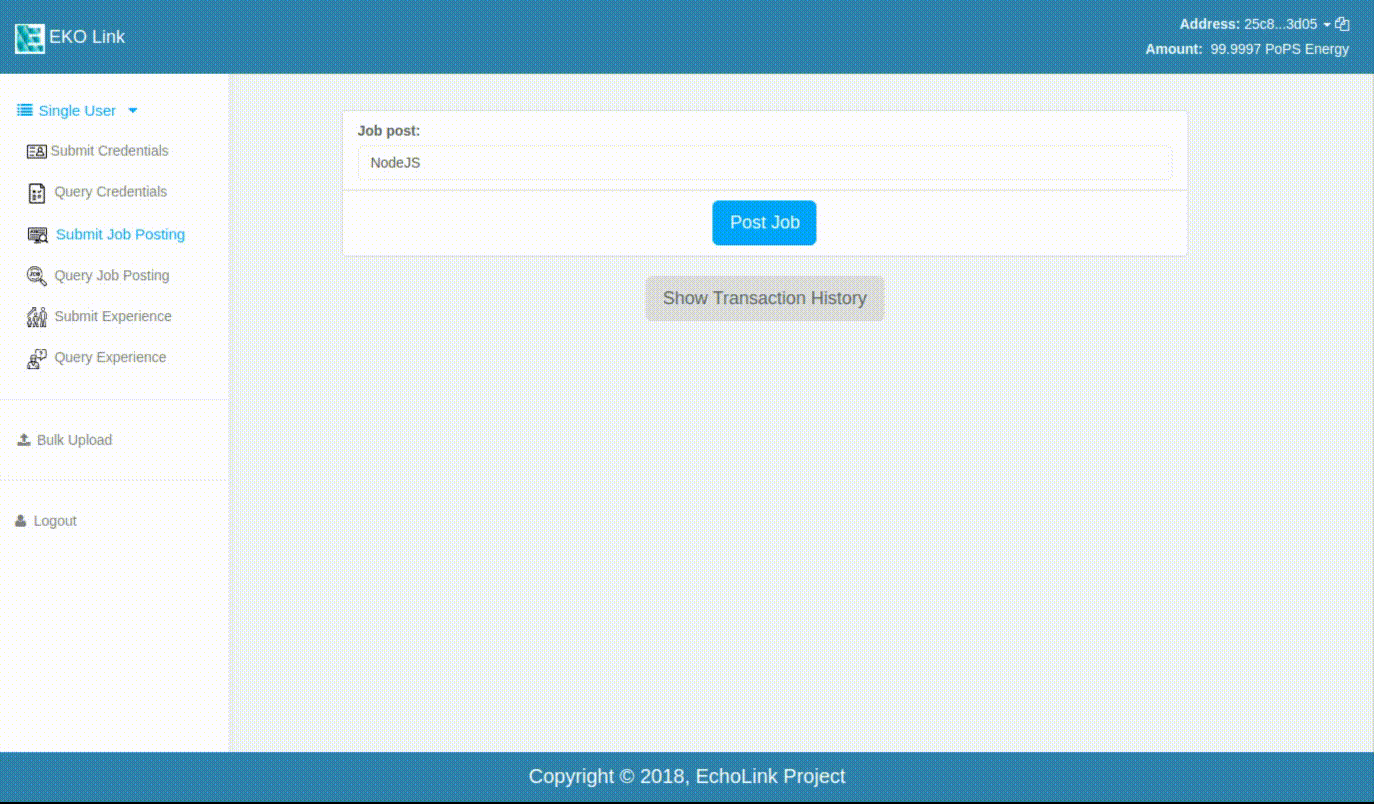Click the EKO Link logo icon

pos(29,38)
